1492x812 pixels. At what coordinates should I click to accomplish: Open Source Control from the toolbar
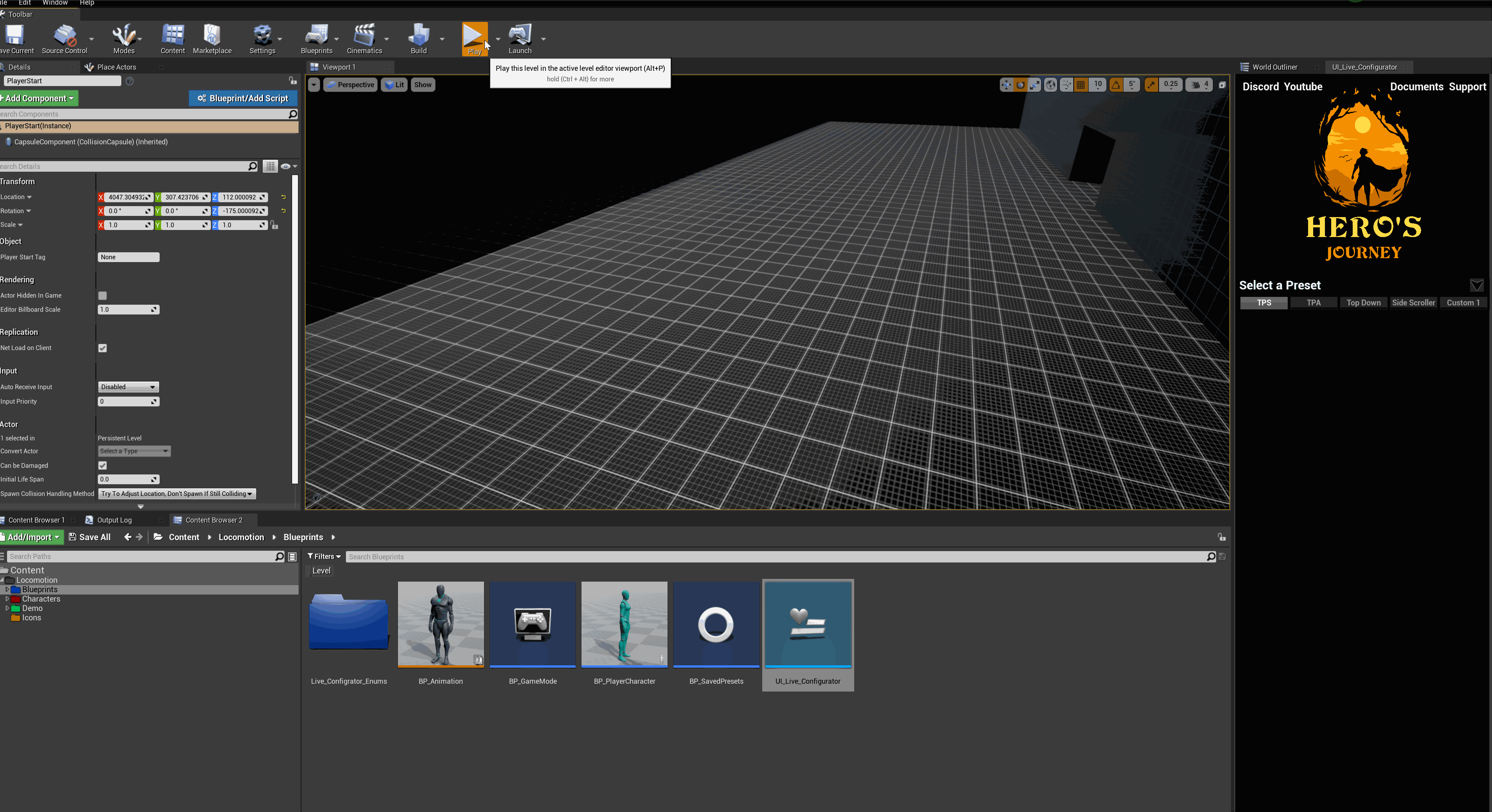click(x=64, y=39)
